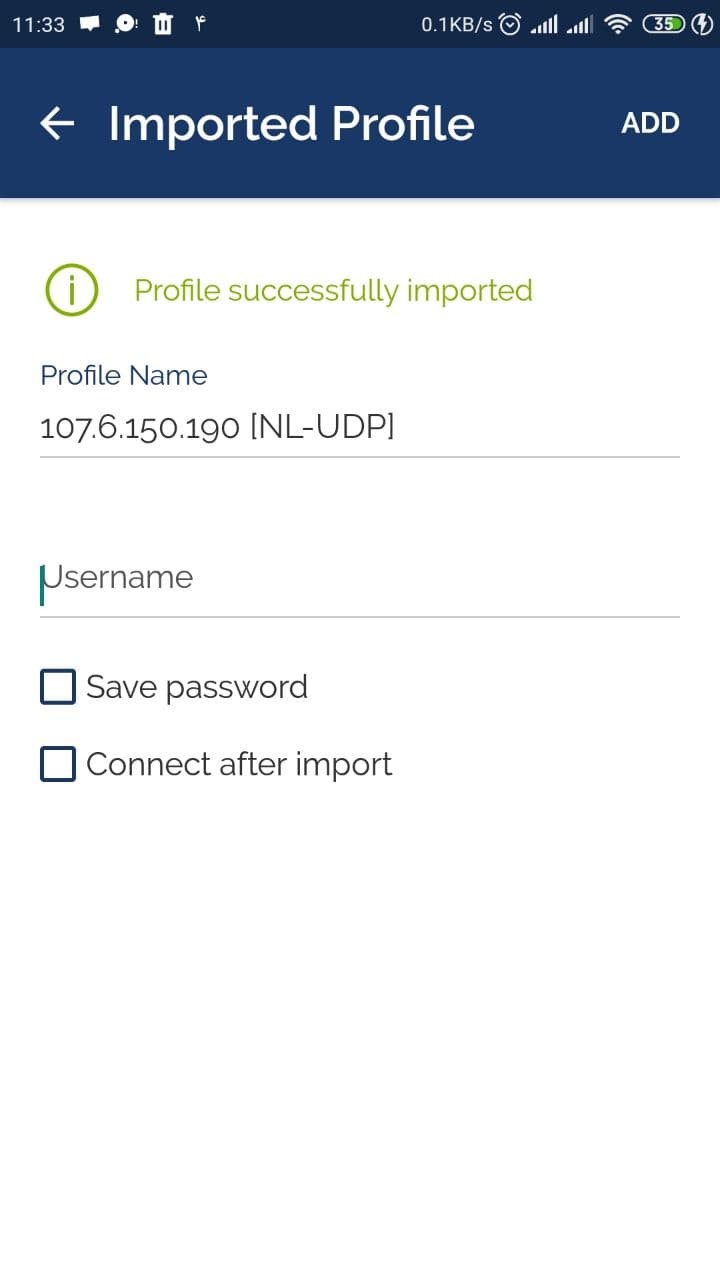The width and height of the screenshot is (720, 1280).
Task: Check the Connect after import box
Action: tap(58, 764)
